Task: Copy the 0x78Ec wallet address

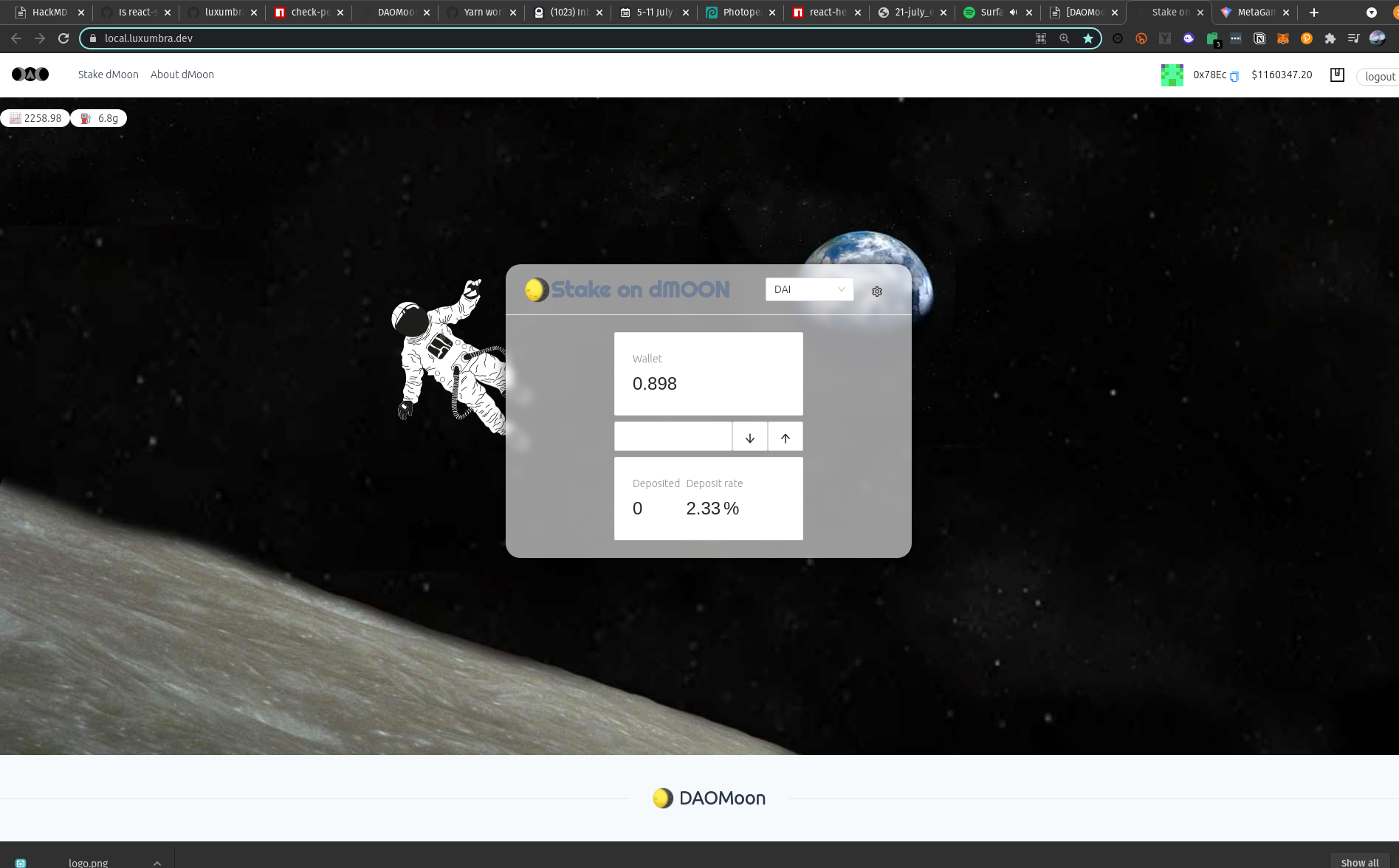Action: [x=1234, y=77]
